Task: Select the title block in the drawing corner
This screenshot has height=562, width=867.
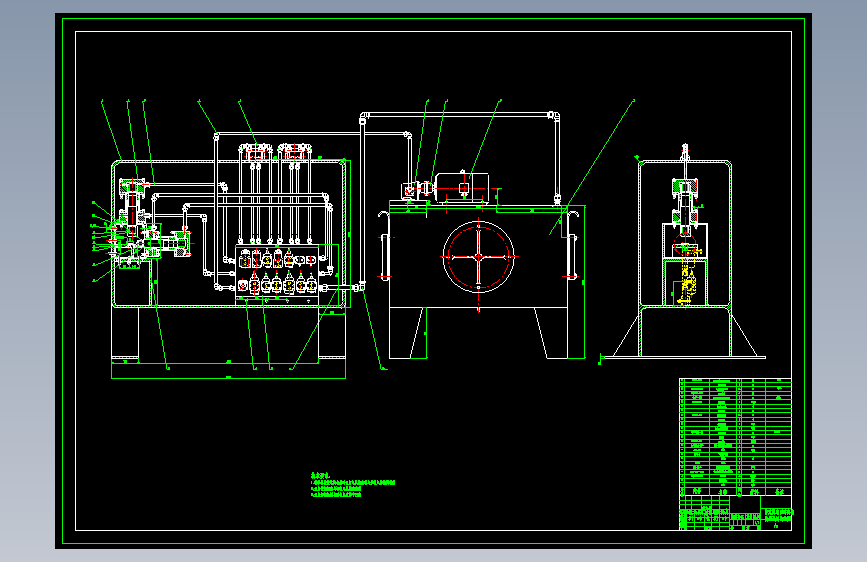Action: tap(735, 513)
